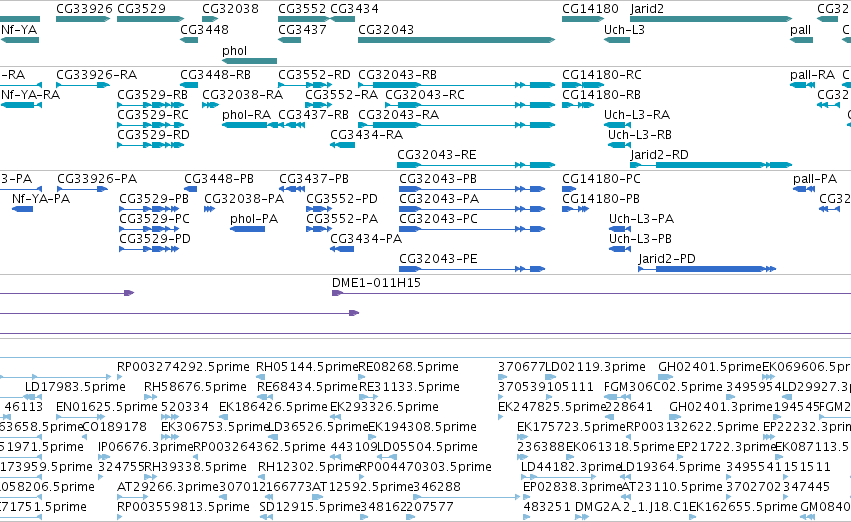Image resolution: width=851 pixels, height=522 pixels.
Task: Select the CG14180 gene label
Action: [x=590, y=9]
